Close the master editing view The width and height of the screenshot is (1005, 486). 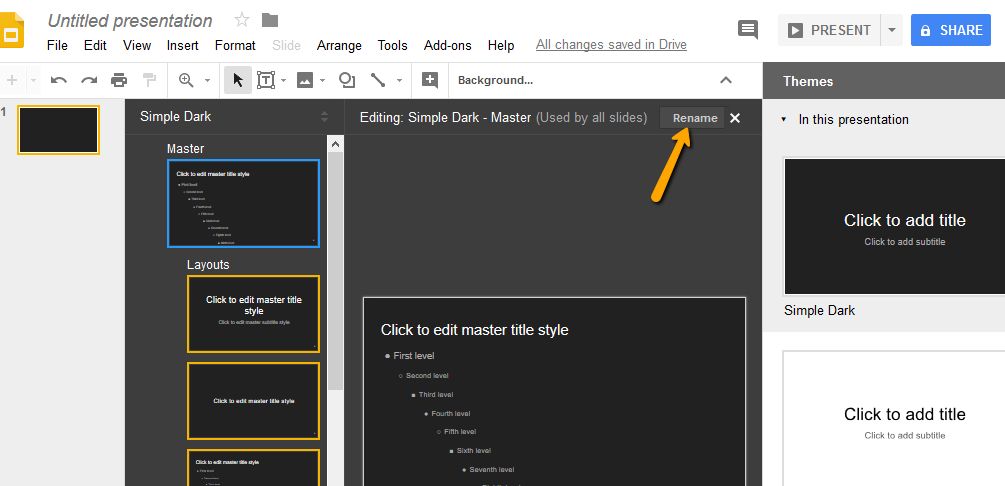pyautogui.click(x=735, y=118)
